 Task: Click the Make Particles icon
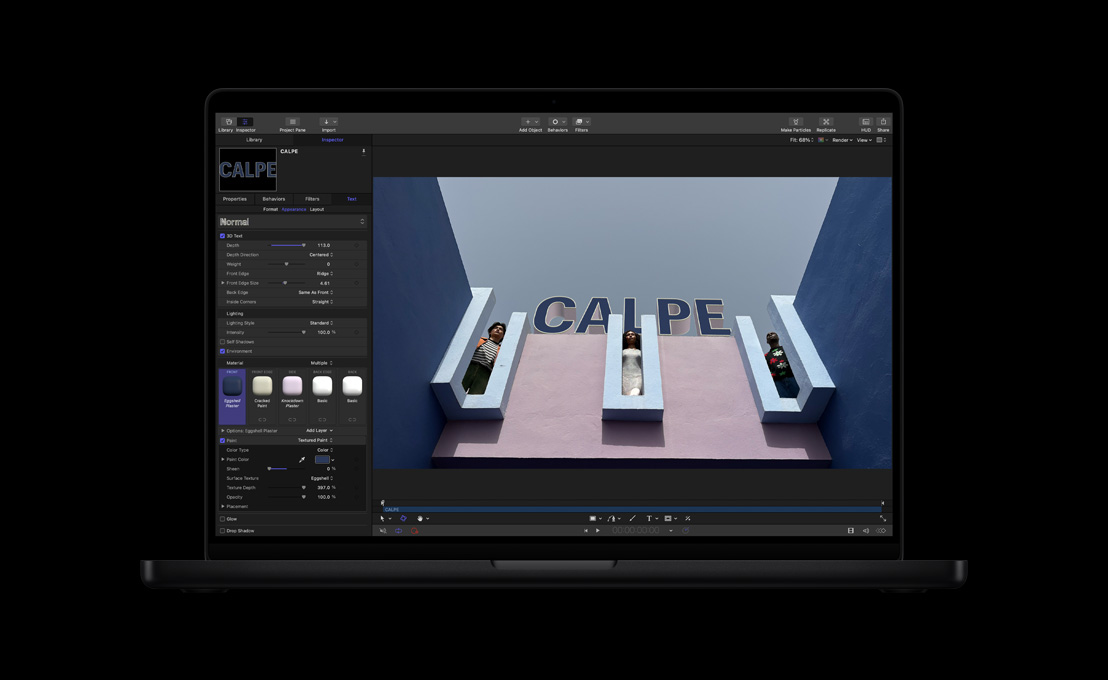coord(795,119)
